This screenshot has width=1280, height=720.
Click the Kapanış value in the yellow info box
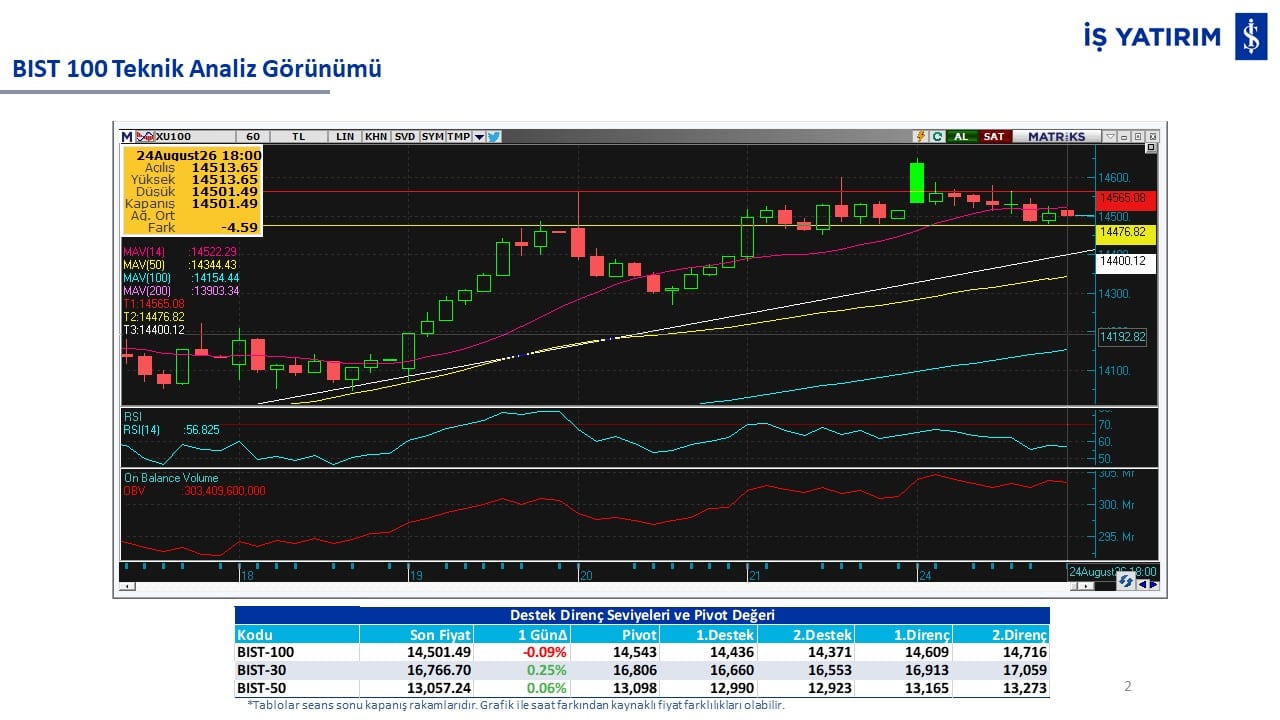point(225,203)
